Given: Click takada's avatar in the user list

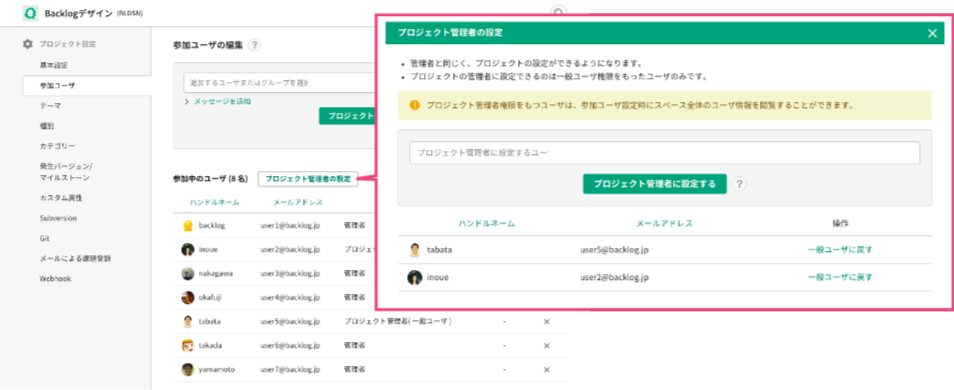Looking at the screenshot, I should [188, 346].
